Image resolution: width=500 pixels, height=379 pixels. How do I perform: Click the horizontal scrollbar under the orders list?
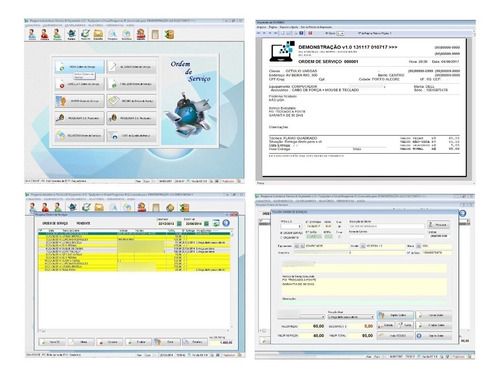tap(135, 331)
